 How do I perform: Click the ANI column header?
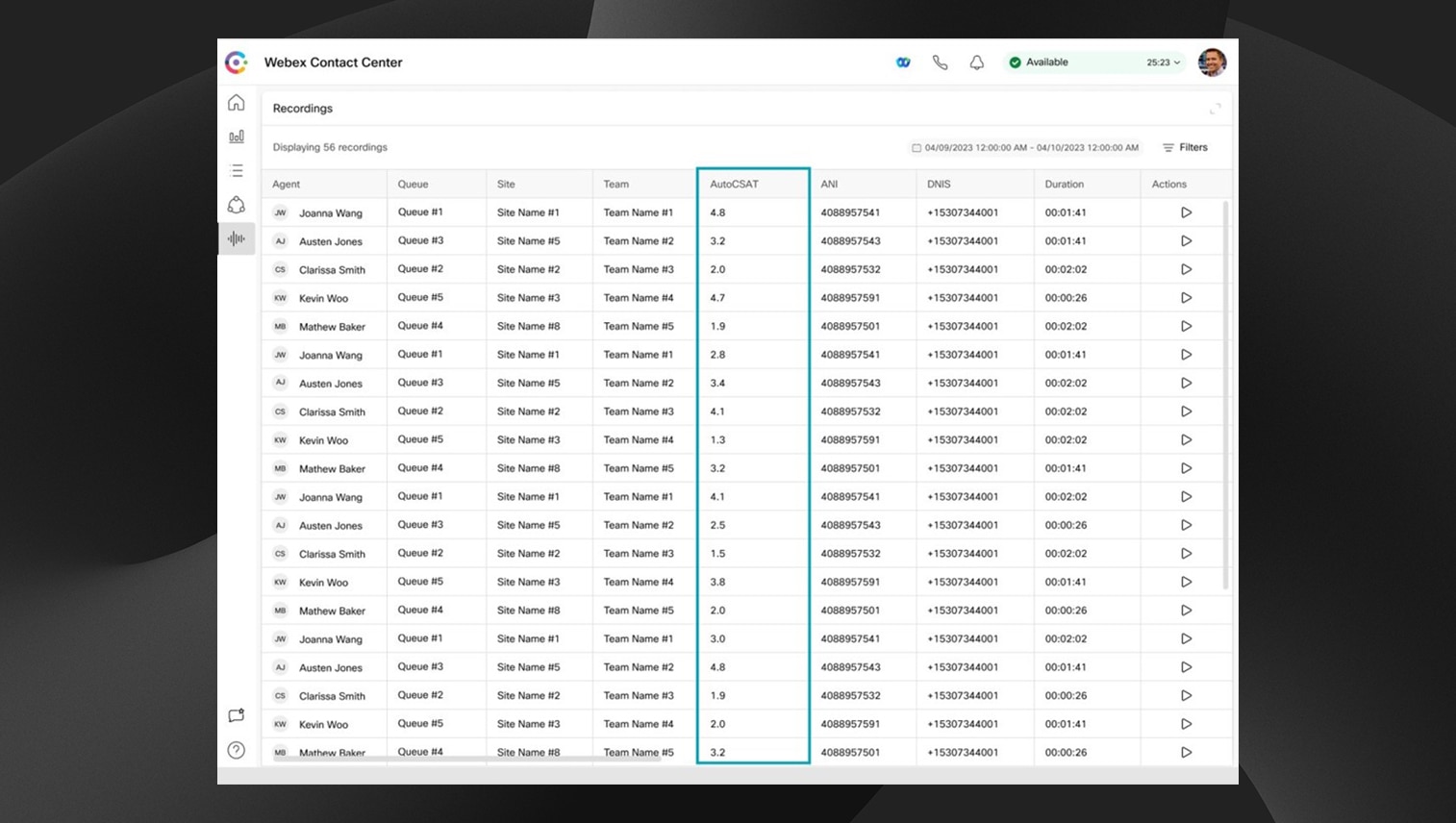coord(830,185)
